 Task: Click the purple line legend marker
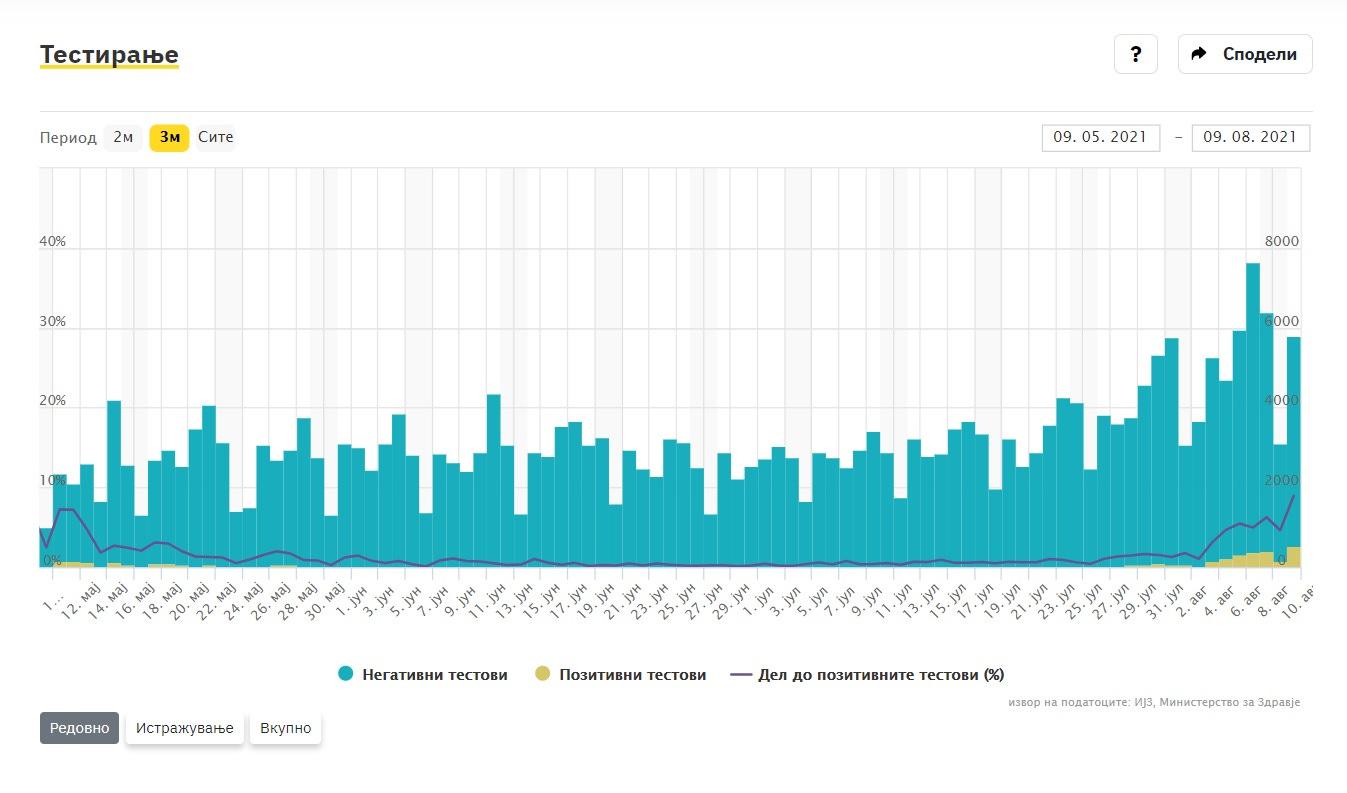[741, 675]
